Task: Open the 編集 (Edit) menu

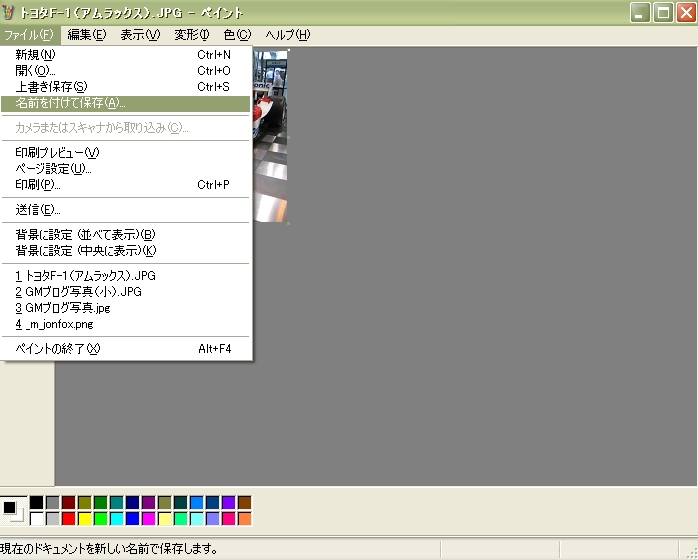Action: point(86,35)
